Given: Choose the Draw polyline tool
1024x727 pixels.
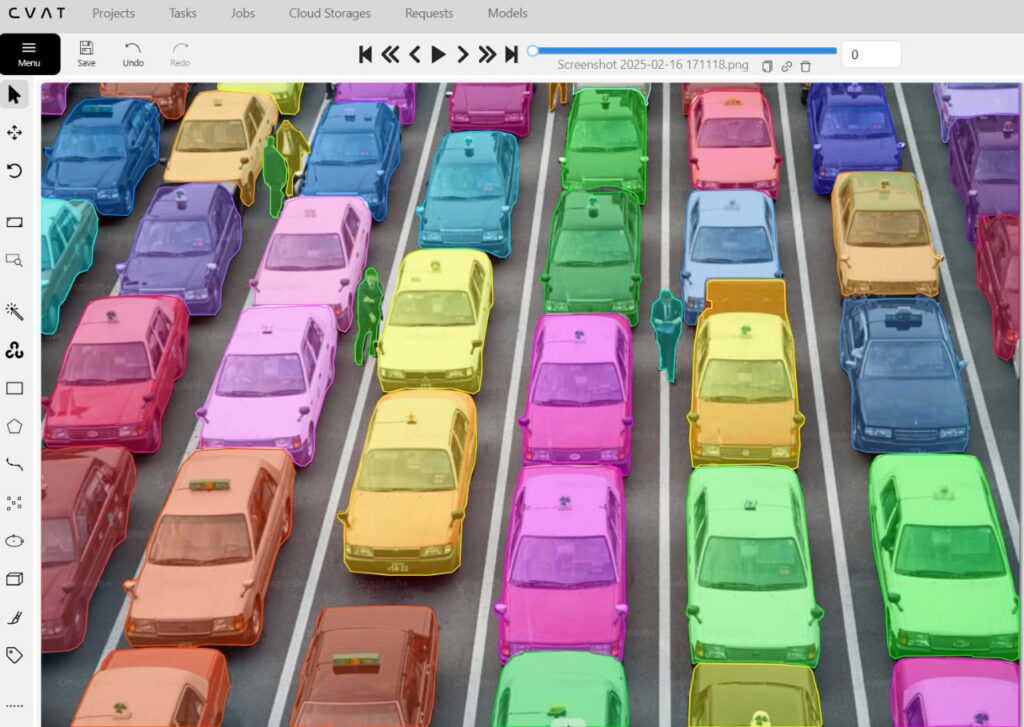Looking at the screenshot, I should 14,464.
